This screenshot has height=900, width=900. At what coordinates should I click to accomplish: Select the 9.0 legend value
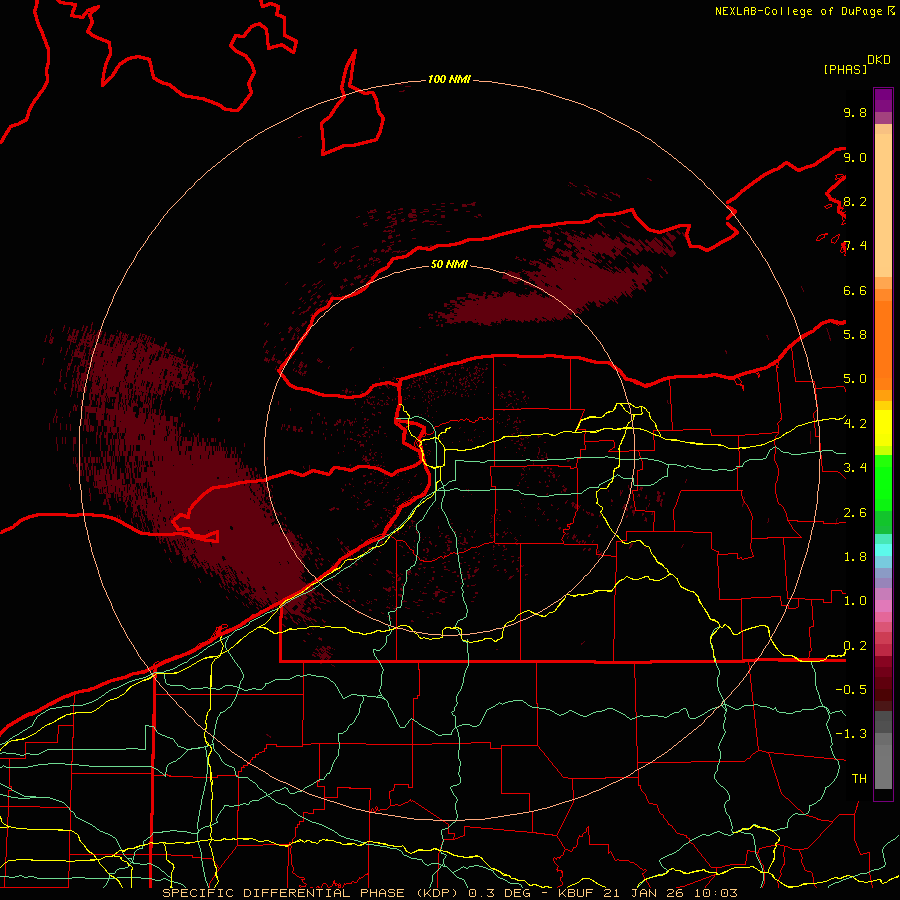[855, 157]
